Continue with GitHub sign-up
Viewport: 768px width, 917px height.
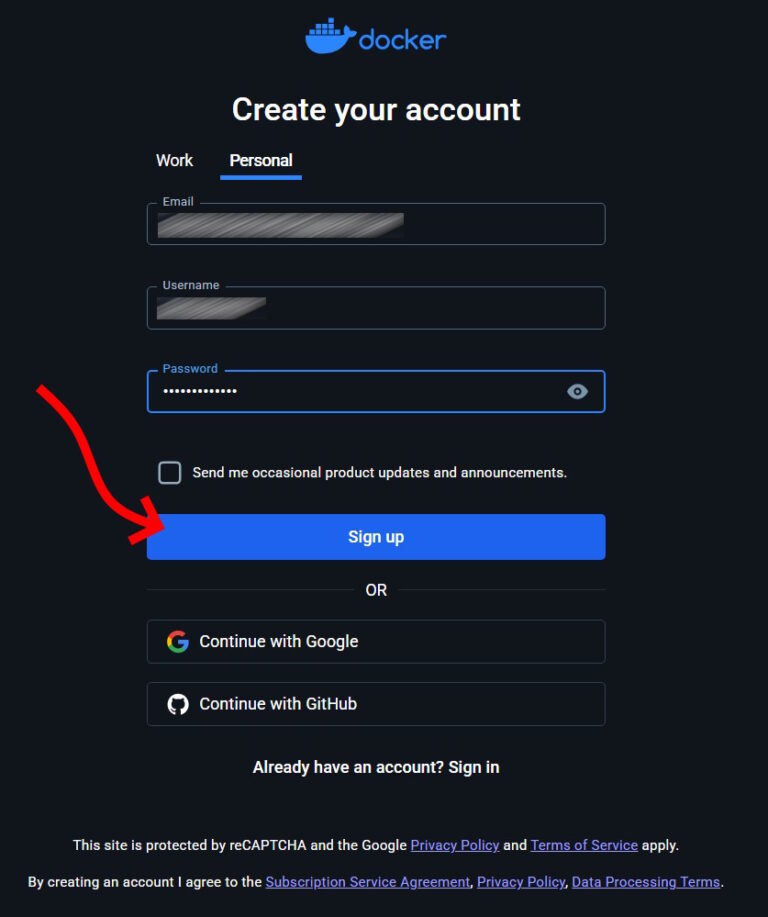pos(376,704)
